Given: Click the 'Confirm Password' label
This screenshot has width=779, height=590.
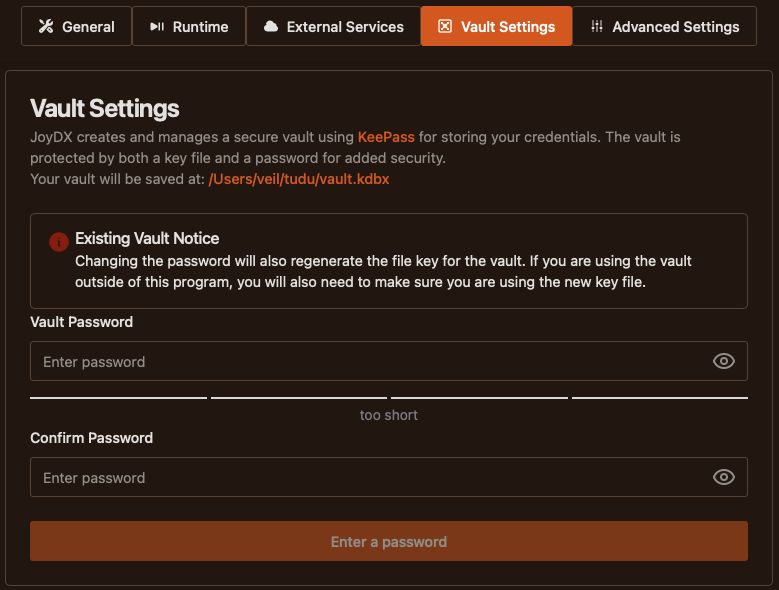Looking at the screenshot, I should point(91,438).
